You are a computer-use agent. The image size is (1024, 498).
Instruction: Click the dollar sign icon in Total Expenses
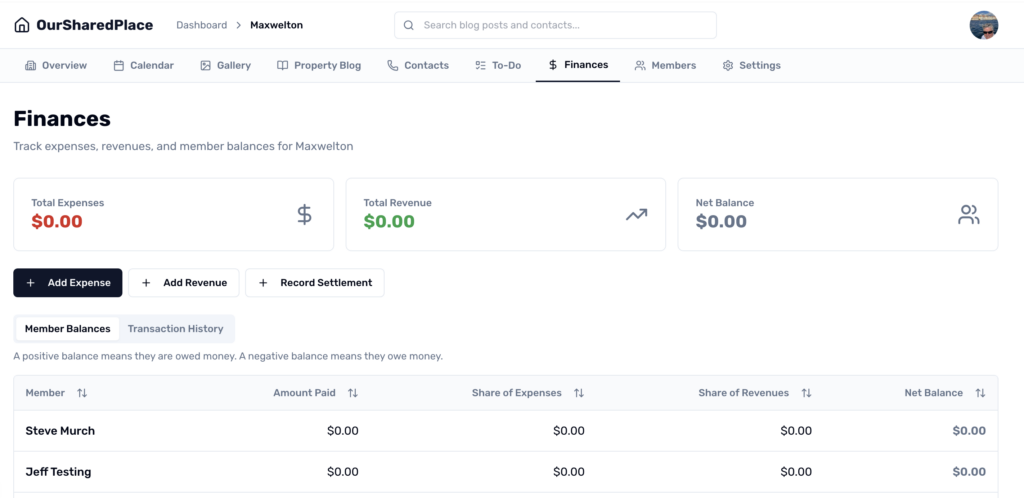tap(304, 214)
